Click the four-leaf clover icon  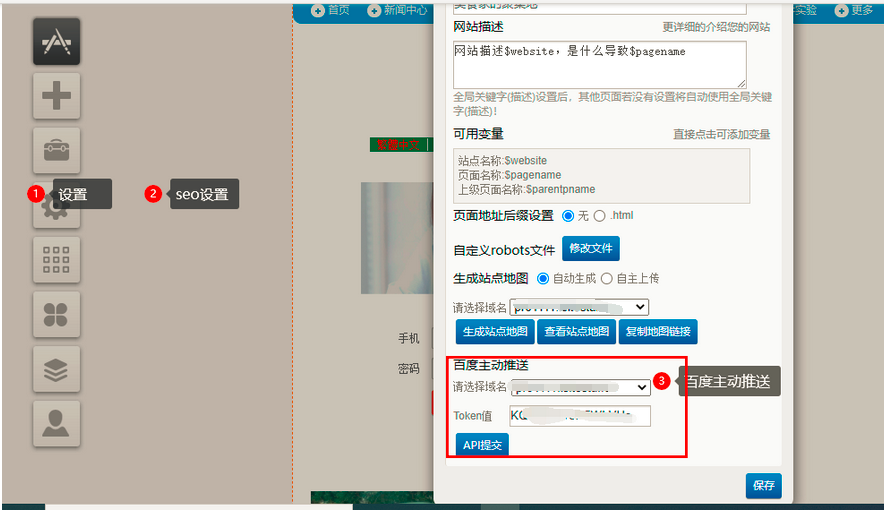pos(56,315)
